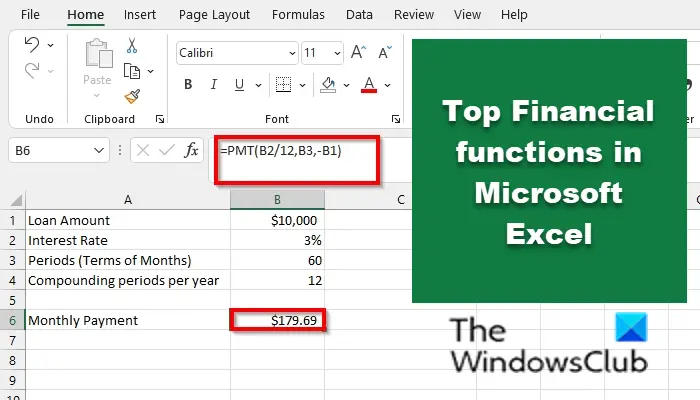This screenshot has height=400, width=700.
Task: Decrease font size with small A icon
Action: [384, 52]
